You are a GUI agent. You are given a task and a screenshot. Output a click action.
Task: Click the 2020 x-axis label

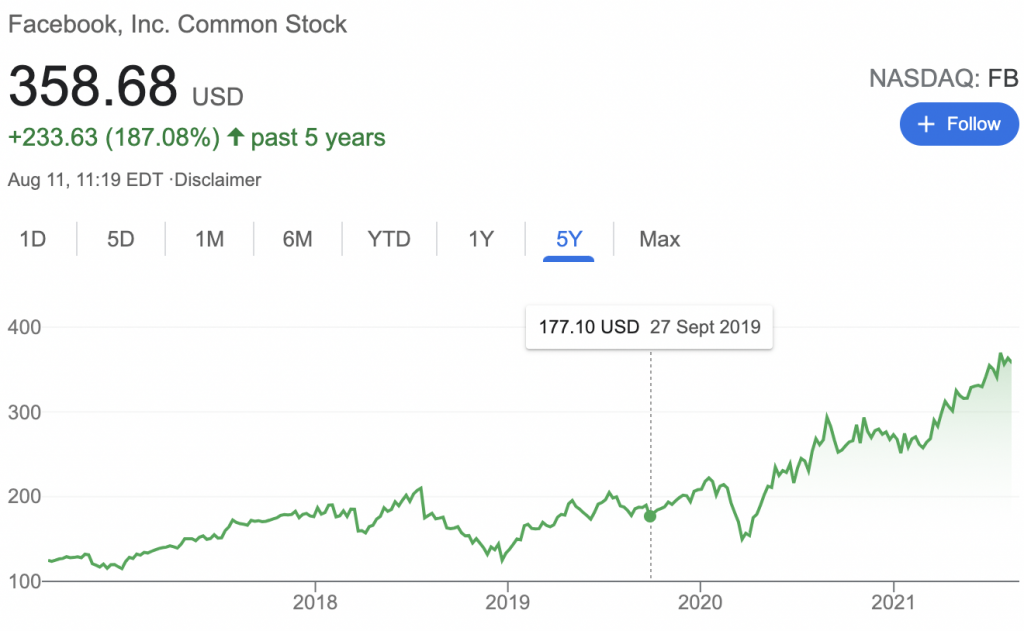(699, 604)
